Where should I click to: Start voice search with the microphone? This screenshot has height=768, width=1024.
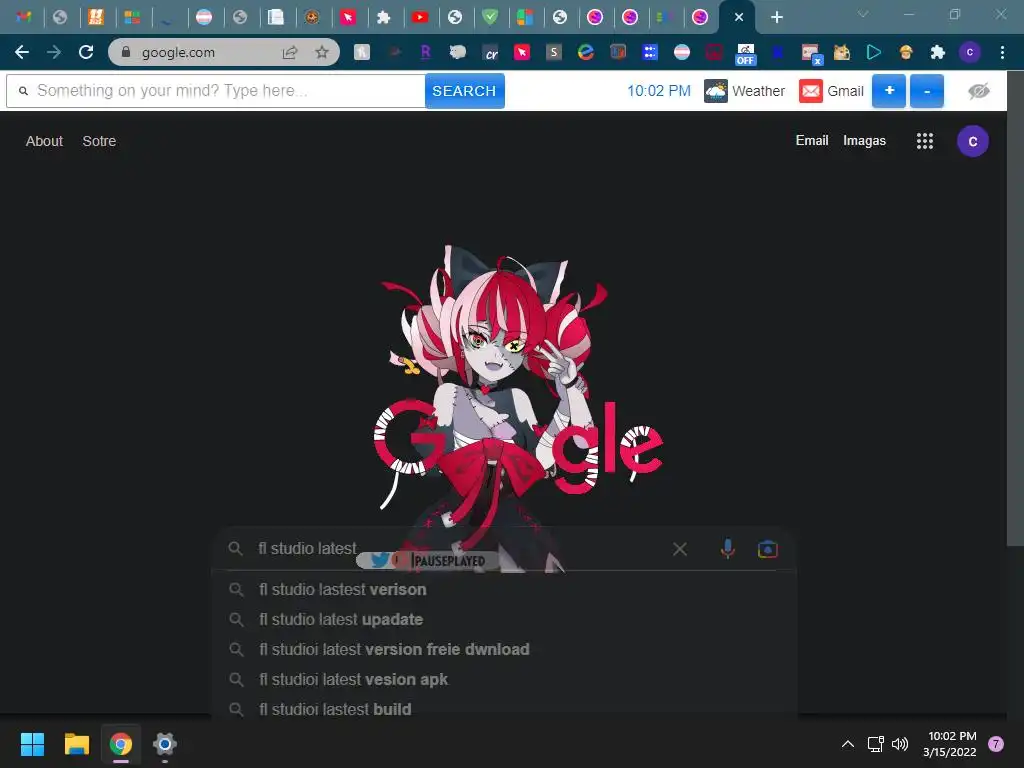tap(728, 549)
